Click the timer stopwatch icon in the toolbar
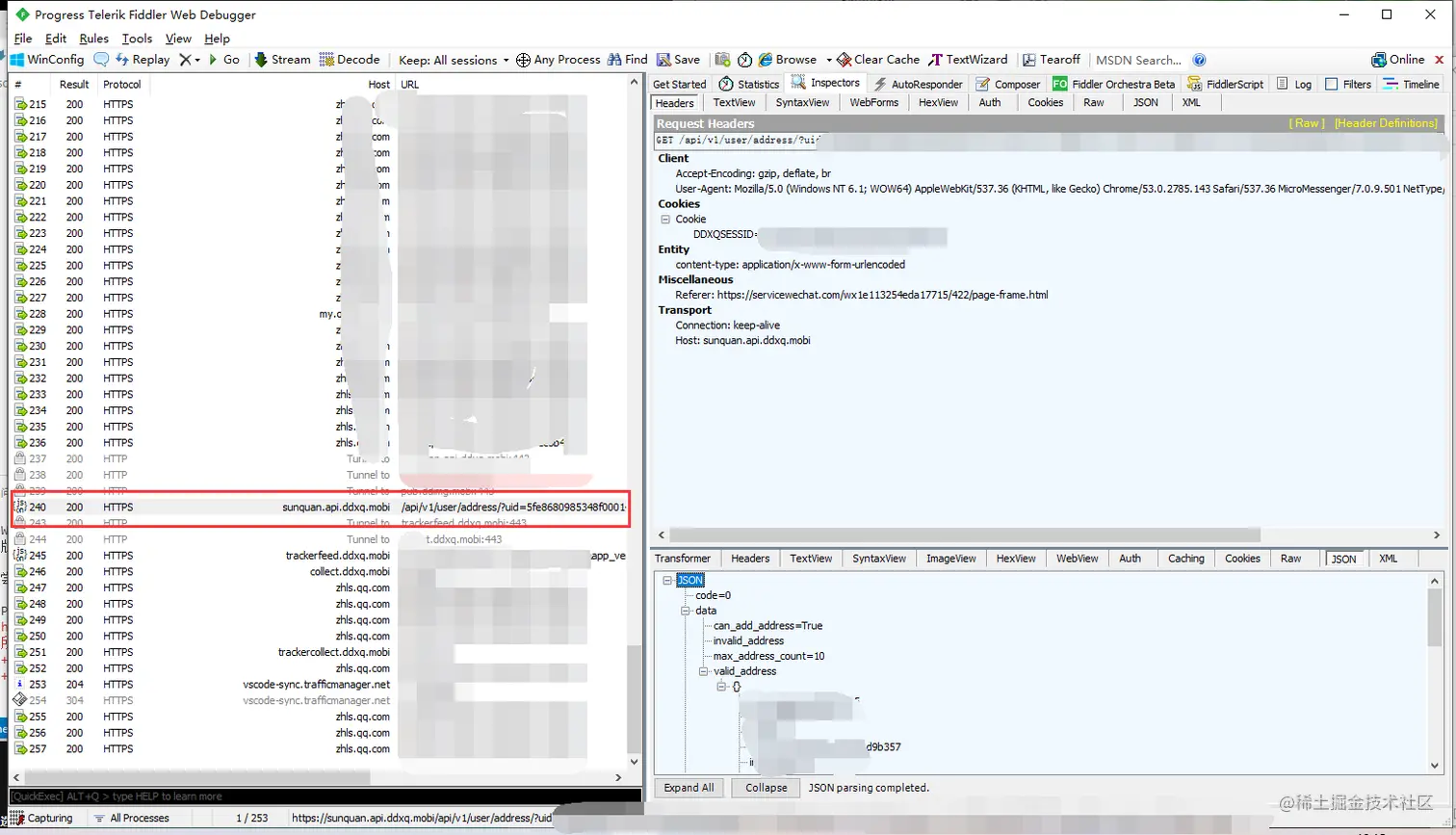Image resolution: width=1456 pixels, height=835 pixels. pos(744,60)
